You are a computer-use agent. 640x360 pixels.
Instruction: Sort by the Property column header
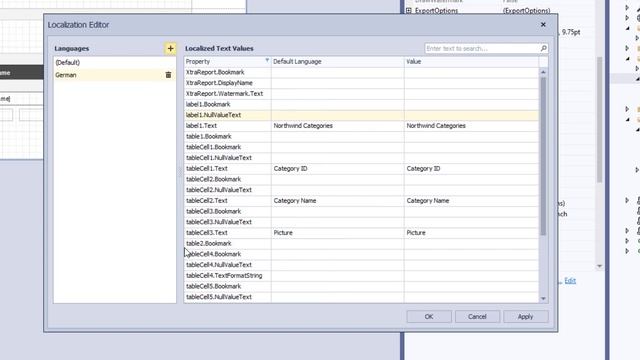[x=227, y=61]
